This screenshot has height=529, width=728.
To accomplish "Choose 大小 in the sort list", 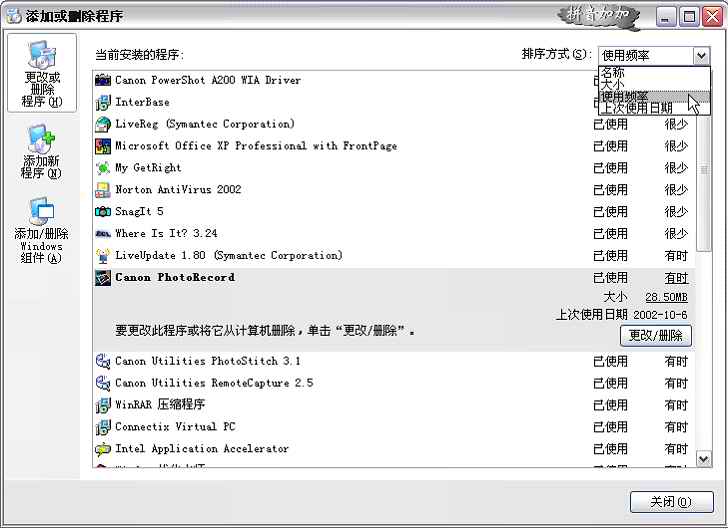I will [654, 84].
